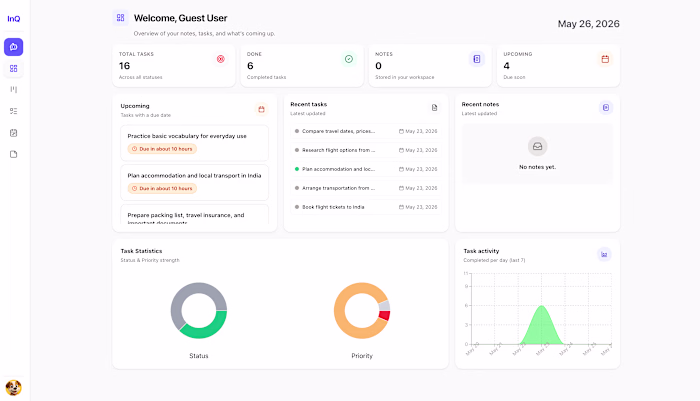Click the chart icon in Task activity header
The width and height of the screenshot is (700, 401).
pyautogui.click(x=604, y=255)
